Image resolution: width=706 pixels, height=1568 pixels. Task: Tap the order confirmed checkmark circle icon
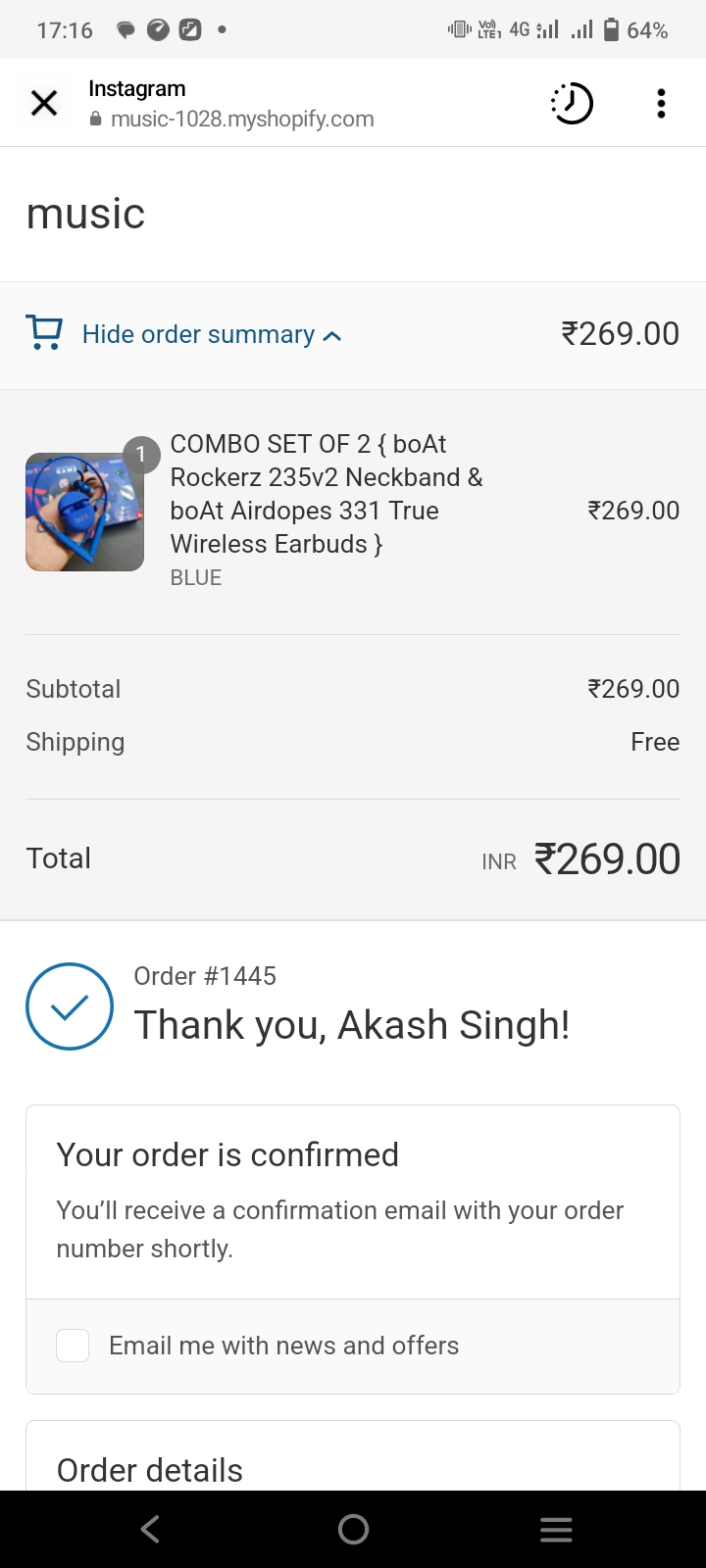pos(70,1006)
